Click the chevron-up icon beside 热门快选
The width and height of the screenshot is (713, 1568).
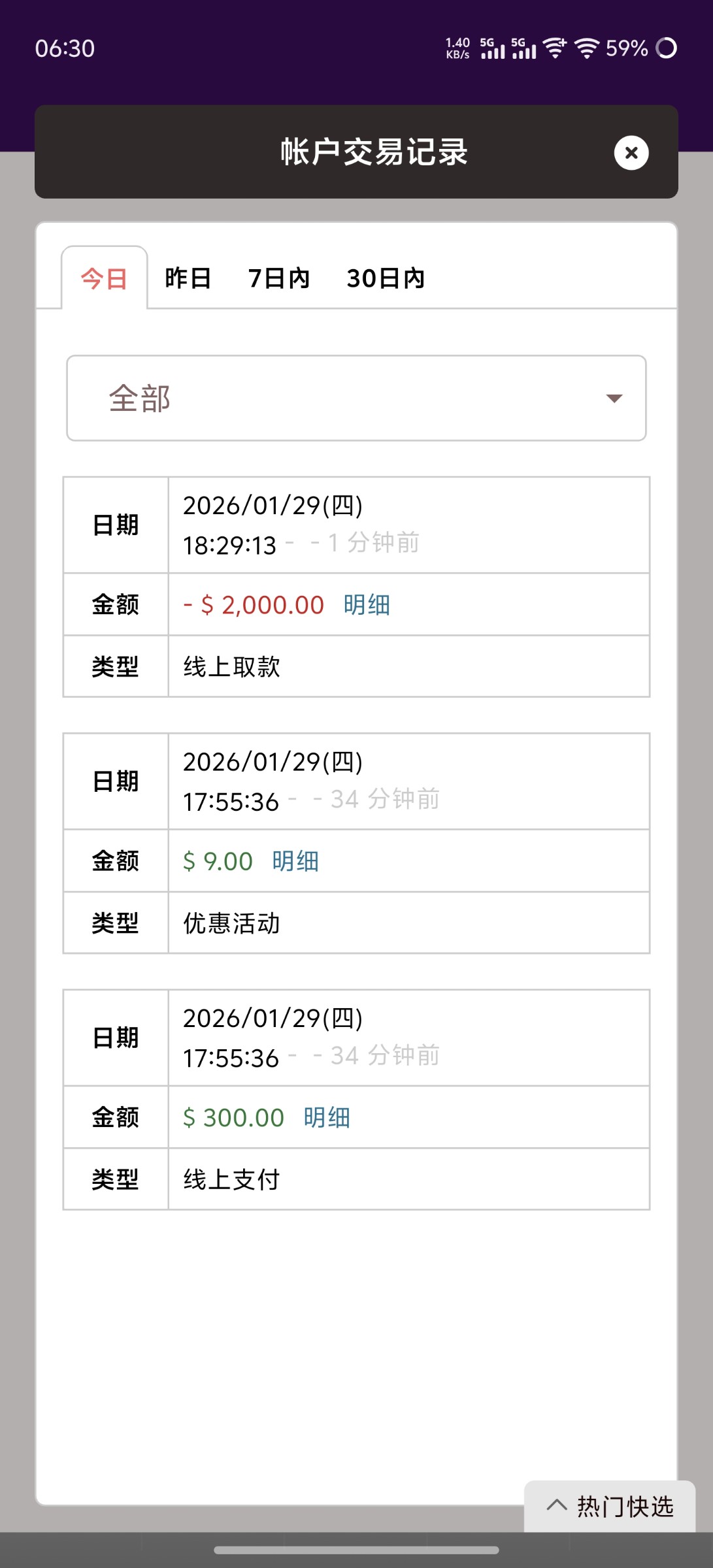click(x=557, y=1505)
